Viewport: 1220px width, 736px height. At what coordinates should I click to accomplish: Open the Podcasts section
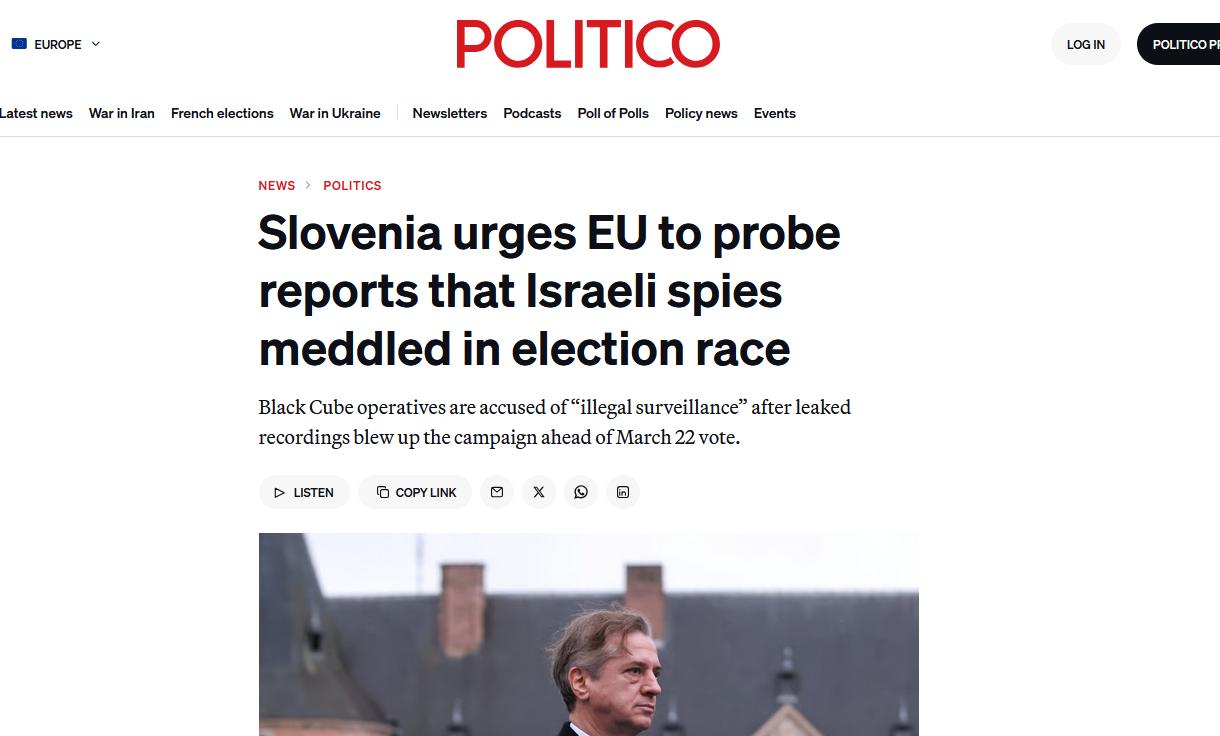[532, 113]
